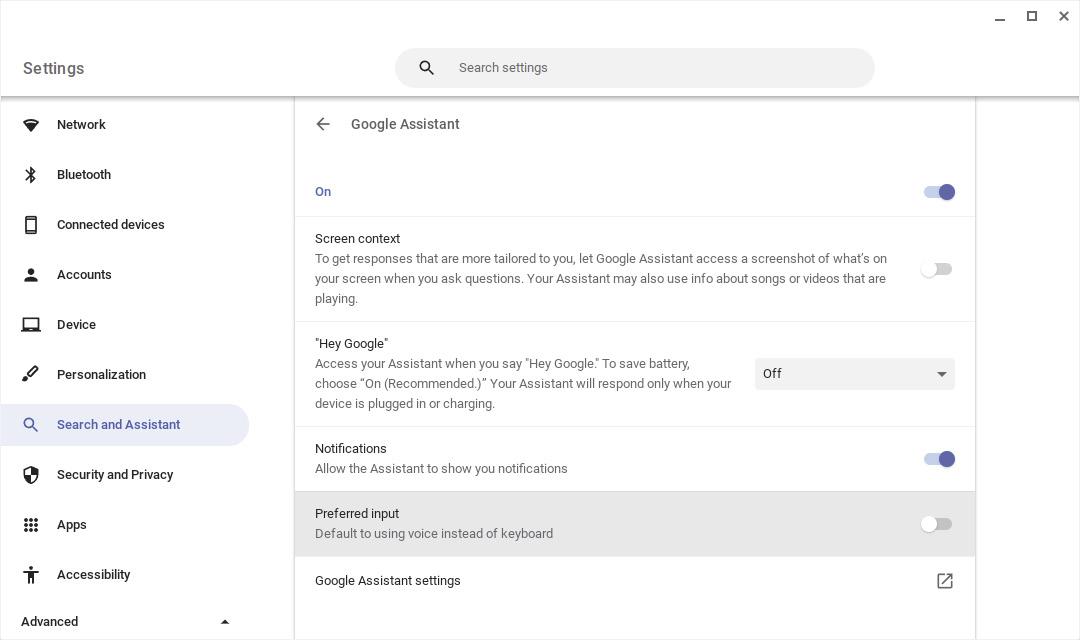Click the Accounts person icon
The image size is (1080, 640).
[x=31, y=275]
